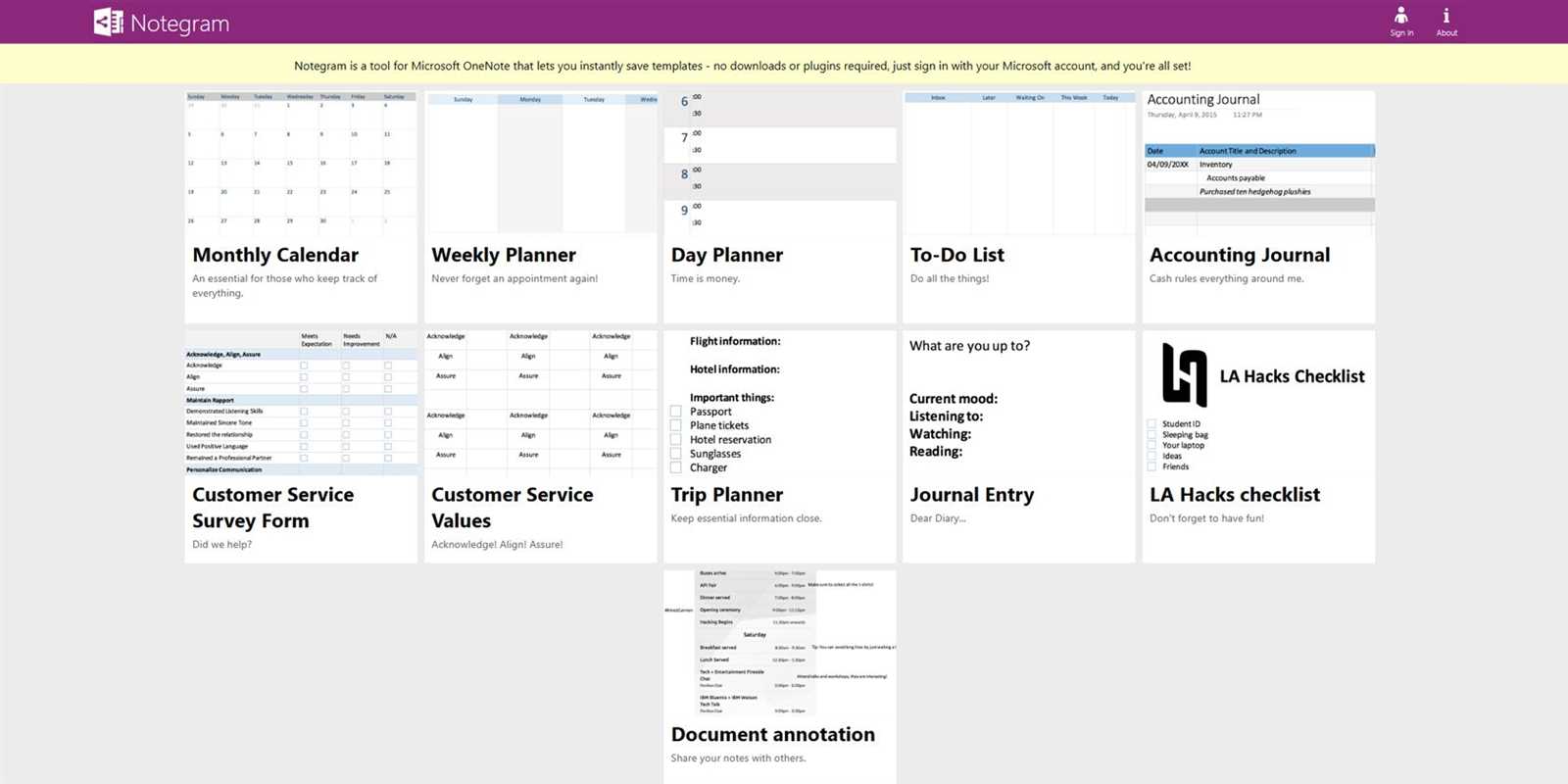Screen dimensions: 1568x784
Task: Tick the Student ID checkbox
Action: point(1152,424)
